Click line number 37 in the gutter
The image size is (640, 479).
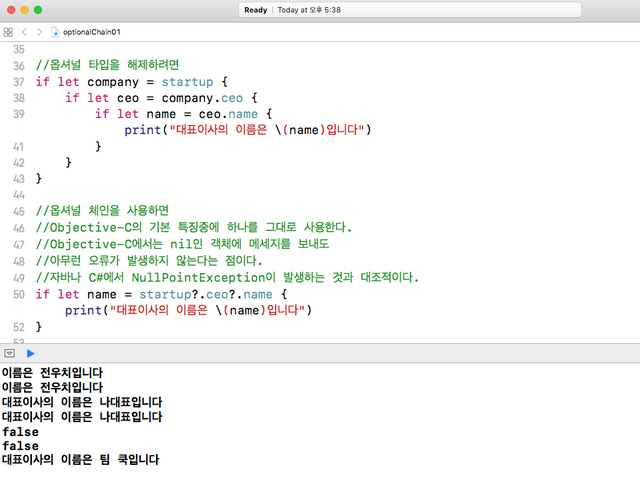(19, 82)
